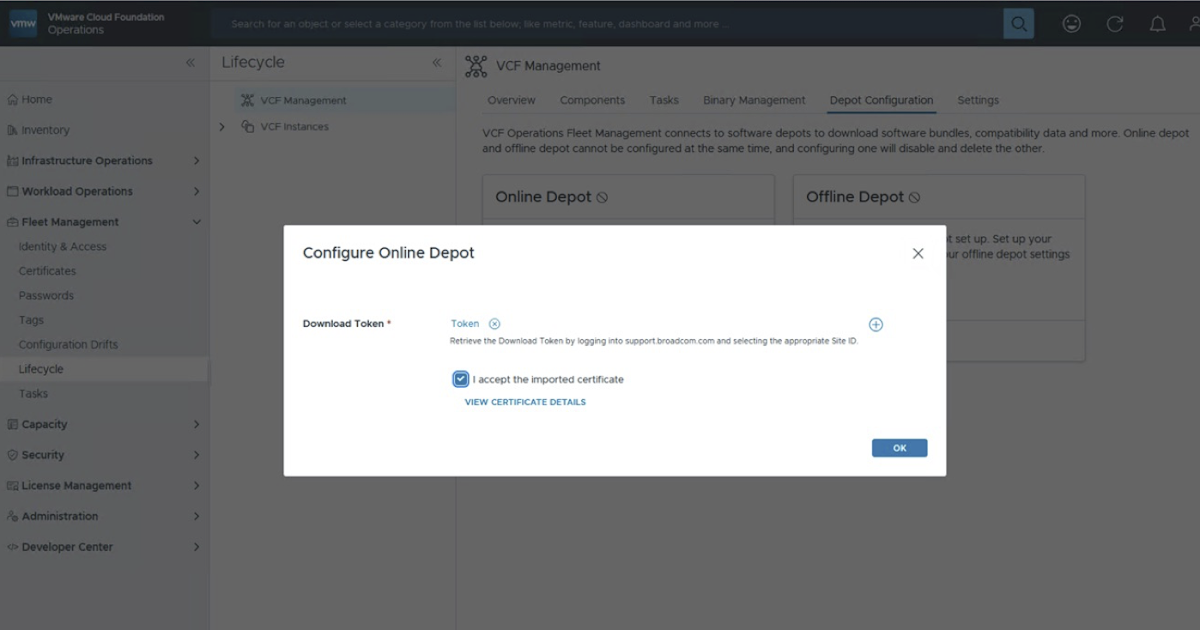Uncheck I accept the imported certificate
The width and height of the screenshot is (1200, 630).
point(460,379)
